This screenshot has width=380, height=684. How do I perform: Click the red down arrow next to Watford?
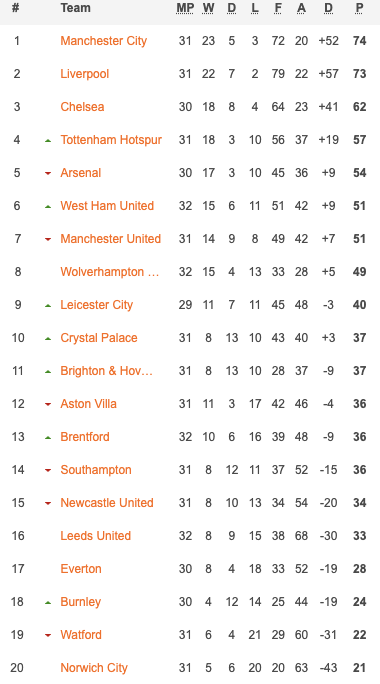click(x=48, y=635)
